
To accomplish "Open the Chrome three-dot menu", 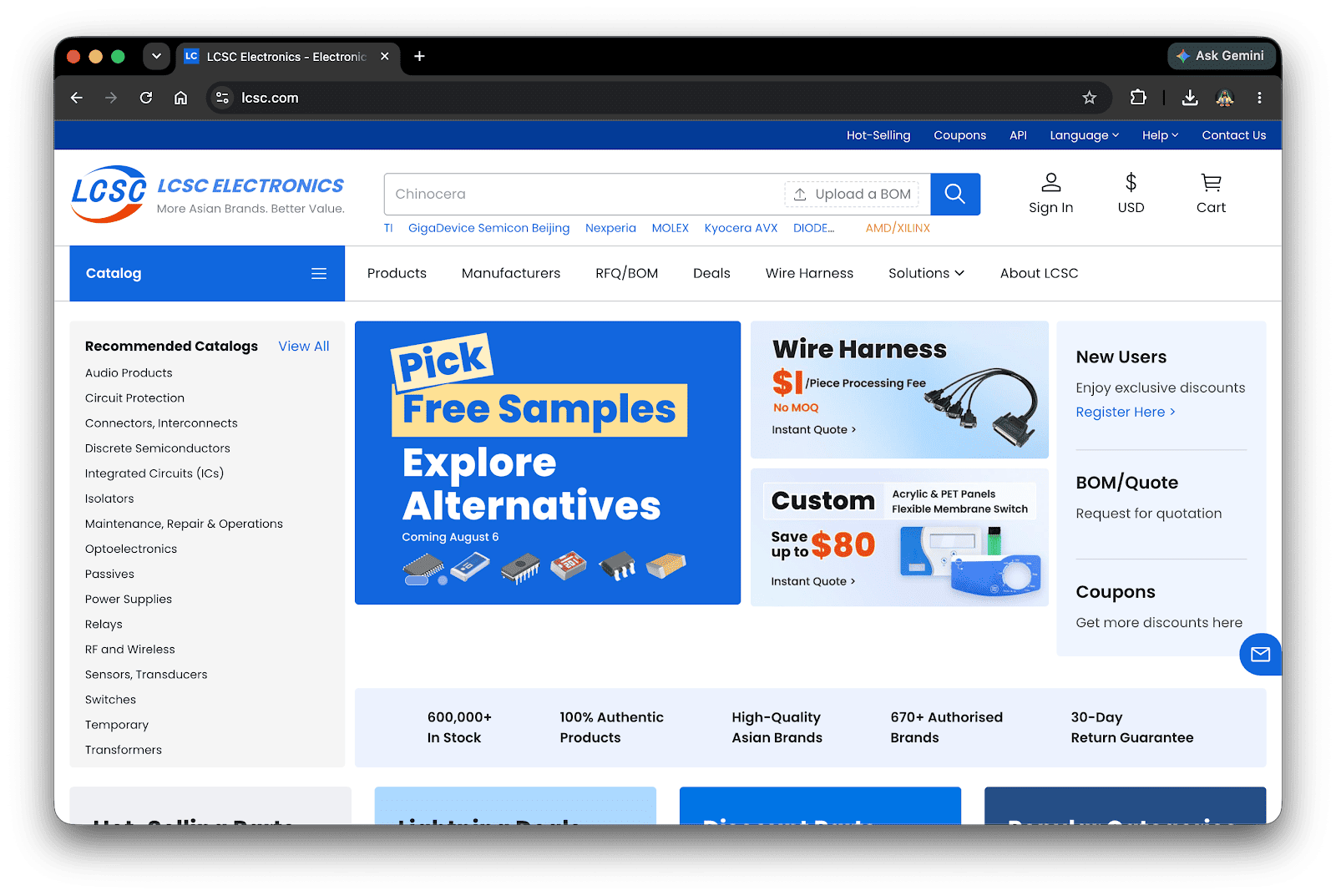I will point(1259,98).
